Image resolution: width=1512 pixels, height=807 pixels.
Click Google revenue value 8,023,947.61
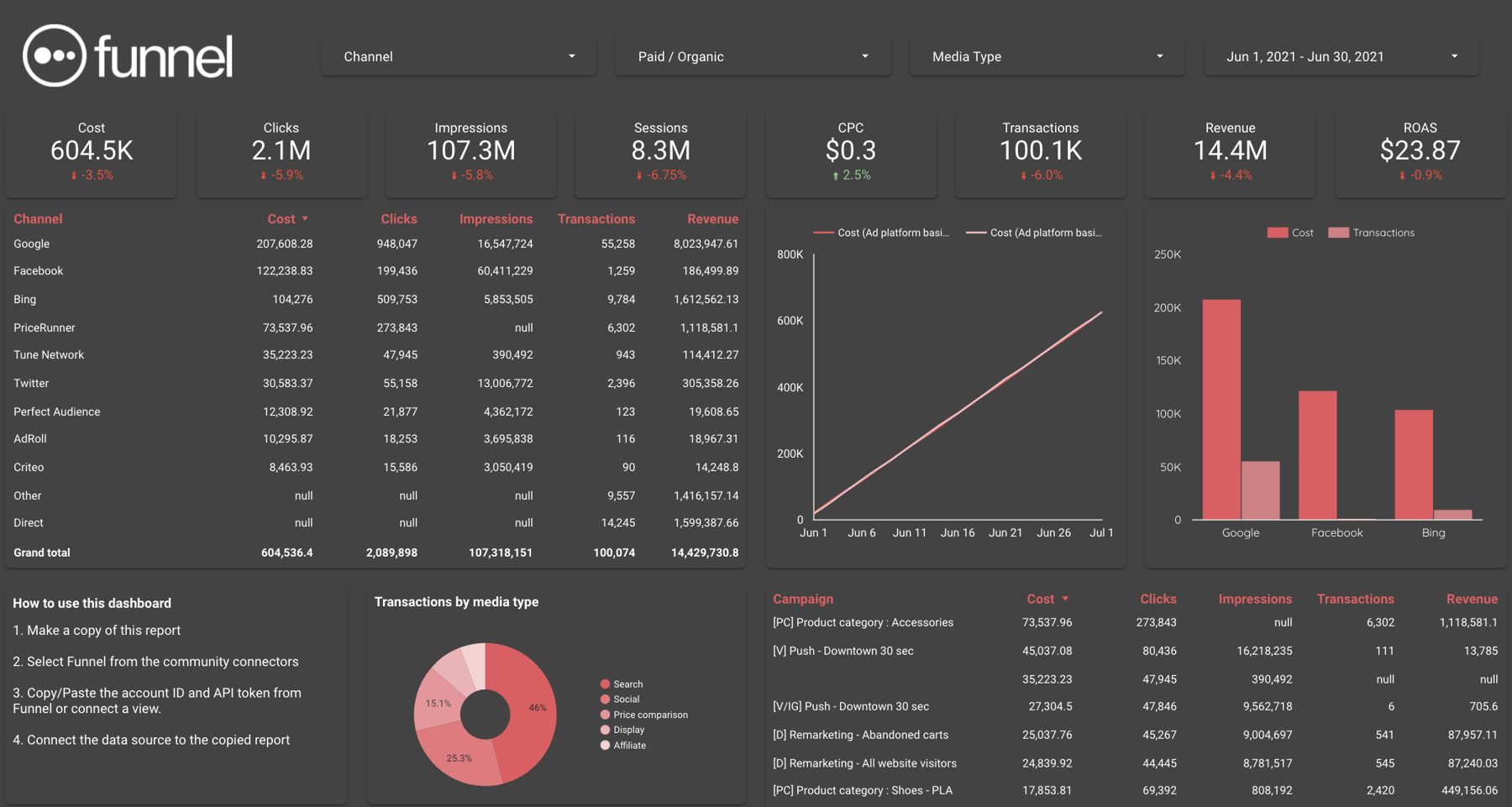(x=706, y=244)
